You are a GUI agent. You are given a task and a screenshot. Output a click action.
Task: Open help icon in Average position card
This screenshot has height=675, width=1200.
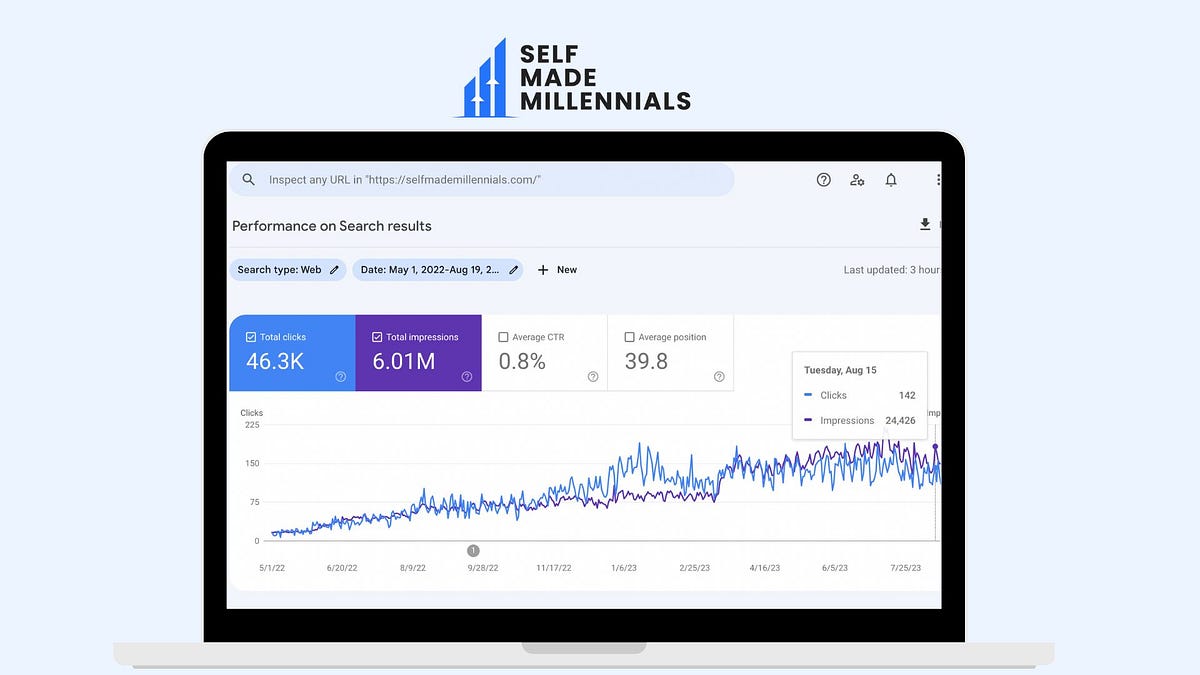click(x=719, y=377)
